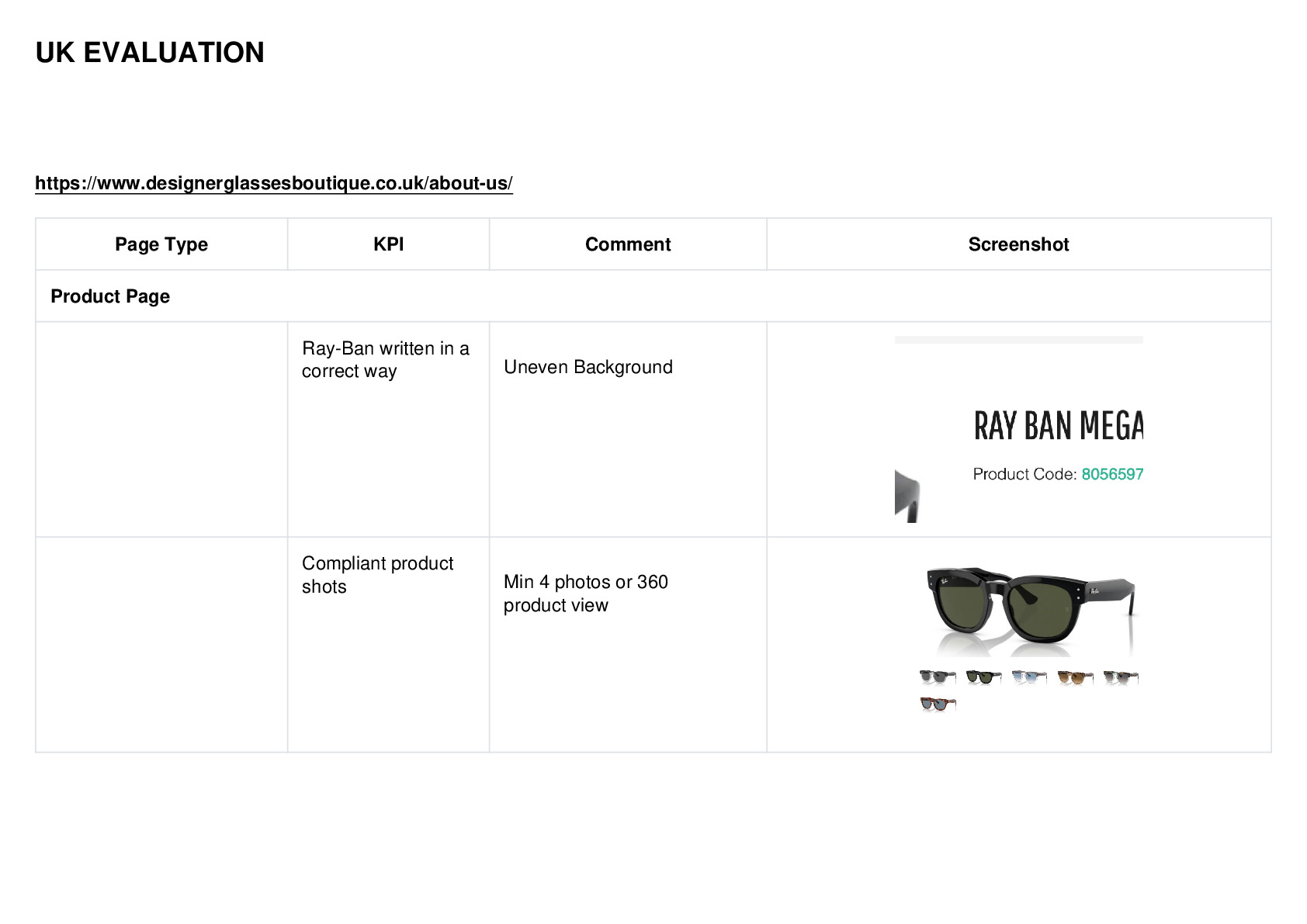Click the UK EVALUATION heading
This screenshot has width=1307, height=924.
coord(150,53)
